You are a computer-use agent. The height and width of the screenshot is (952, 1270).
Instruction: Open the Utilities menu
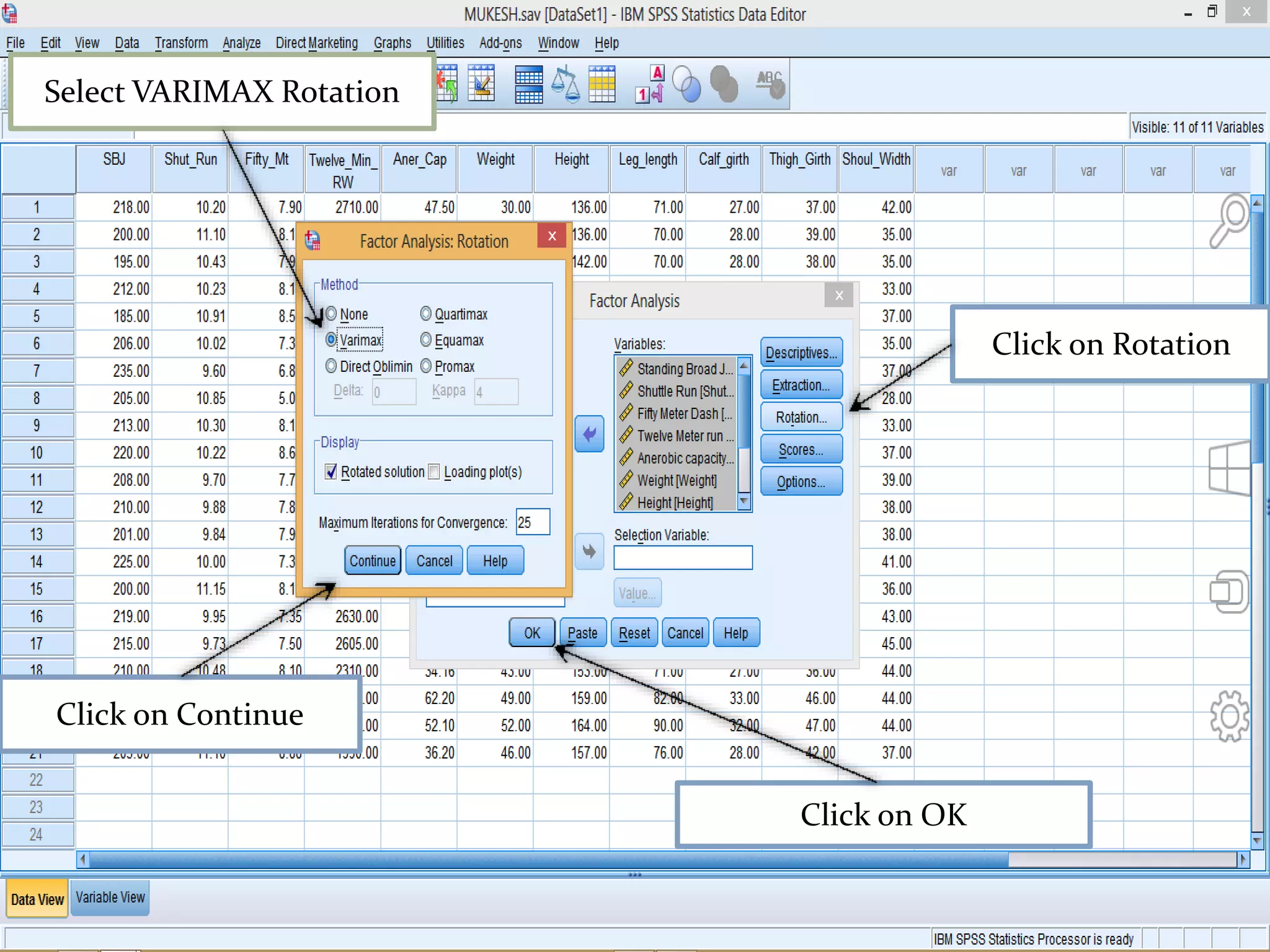click(445, 43)
